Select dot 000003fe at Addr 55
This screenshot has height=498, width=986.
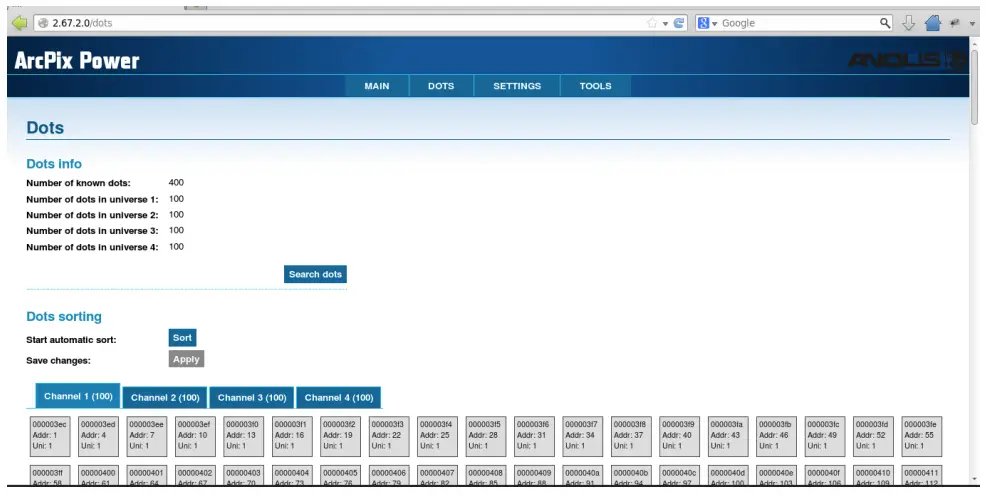tap(921, 436)
